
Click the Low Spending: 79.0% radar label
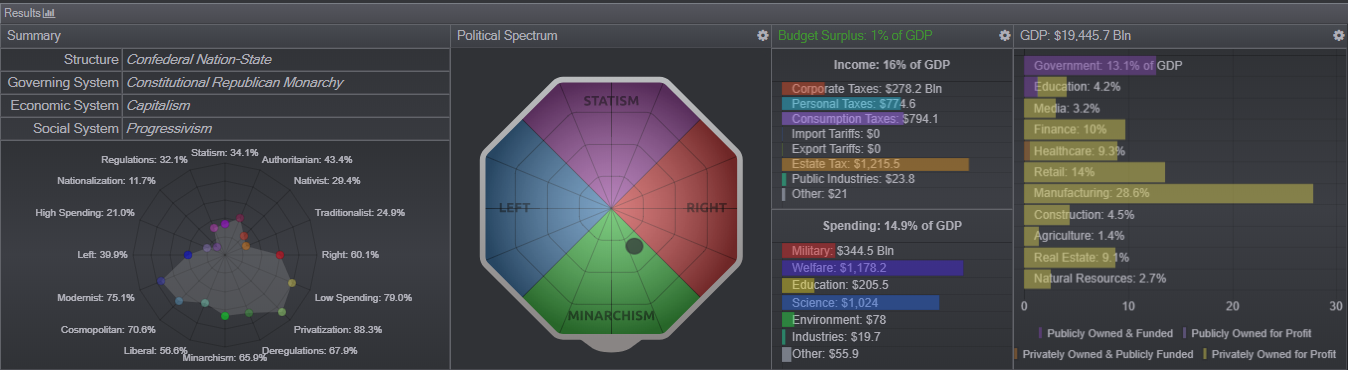tap(364, 298)
